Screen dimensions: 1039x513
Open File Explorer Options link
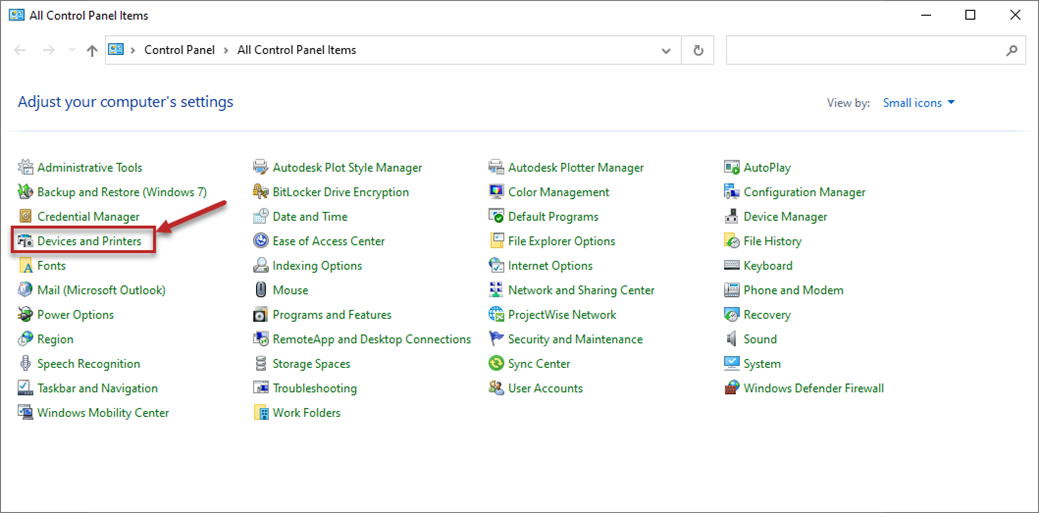coord(562,241)
